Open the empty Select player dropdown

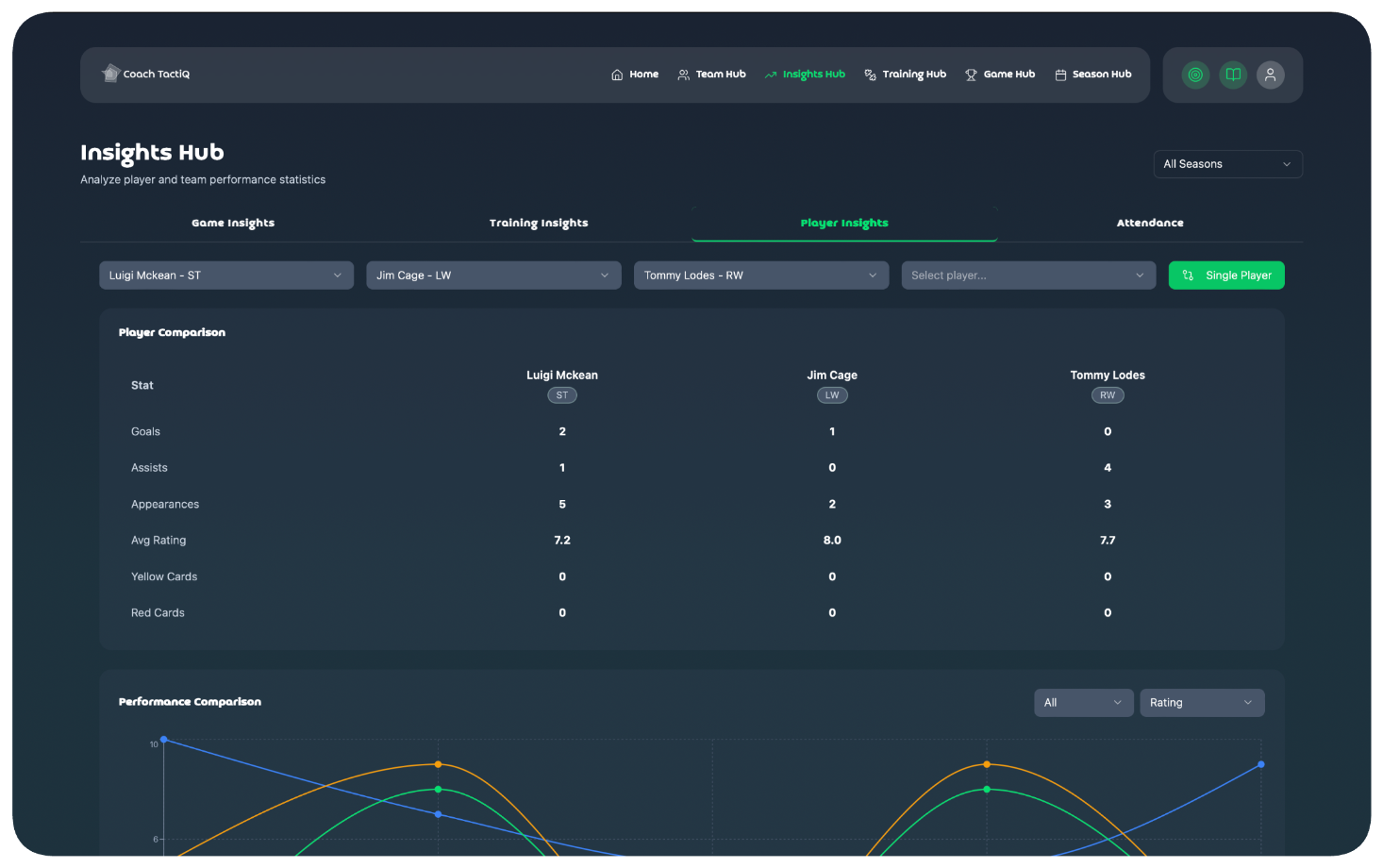click(1028, 275)
